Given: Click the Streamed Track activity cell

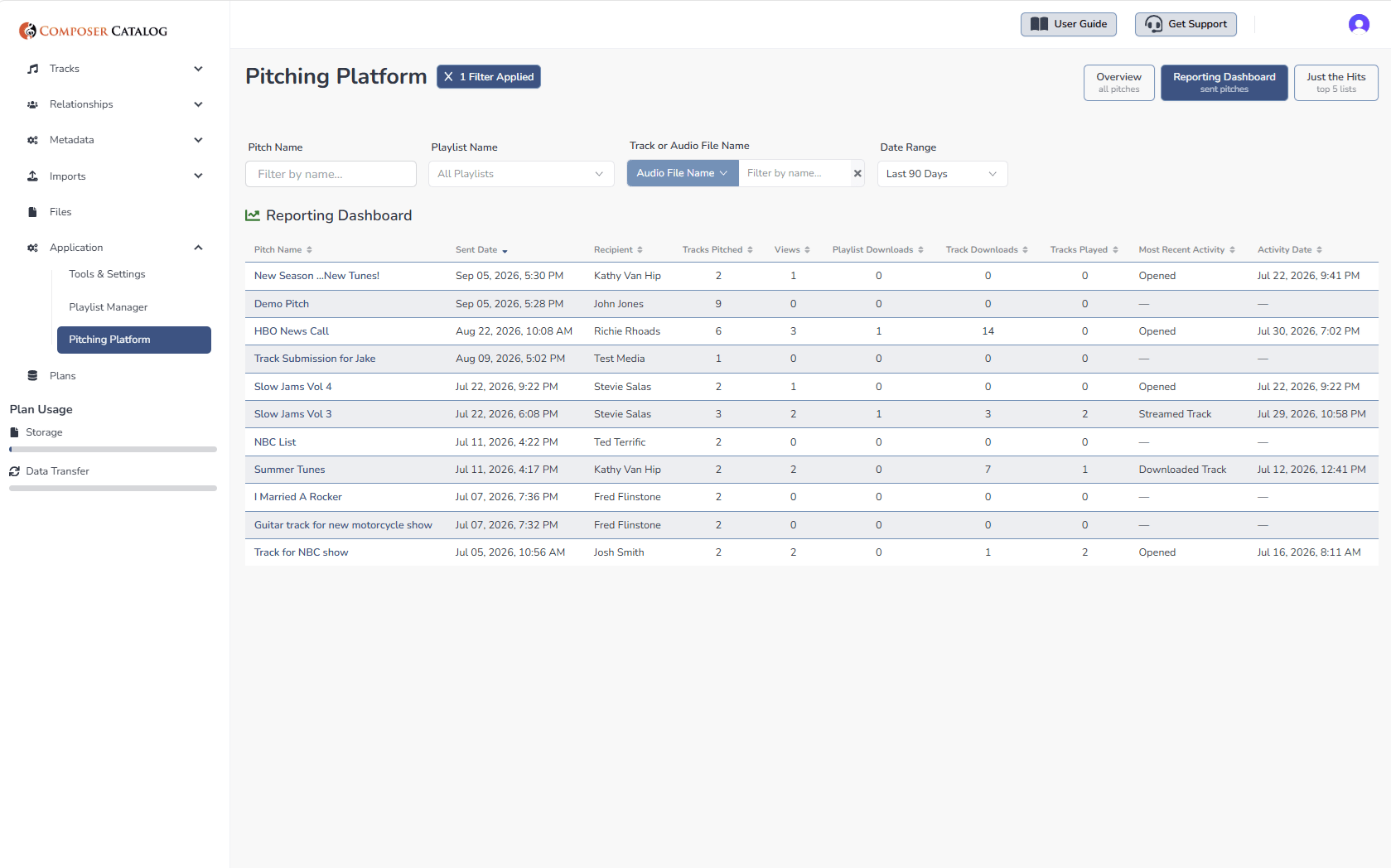Looking at the screenshot, I should click(1174, 414).
